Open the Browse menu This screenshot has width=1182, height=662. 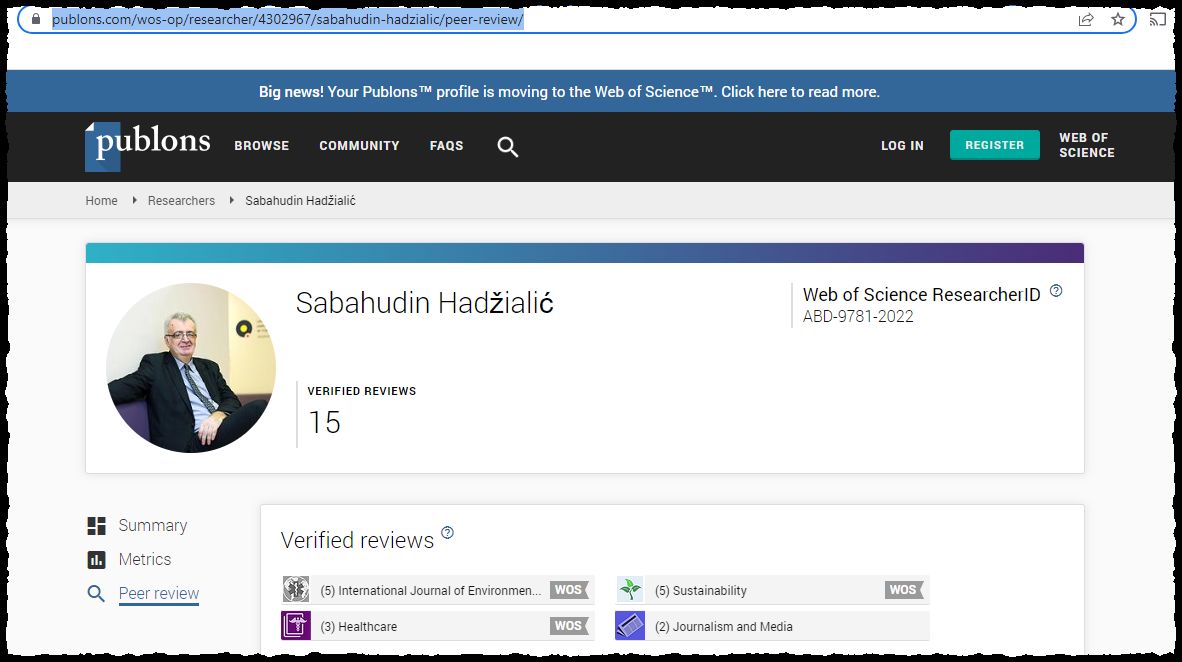coord(262,146)
